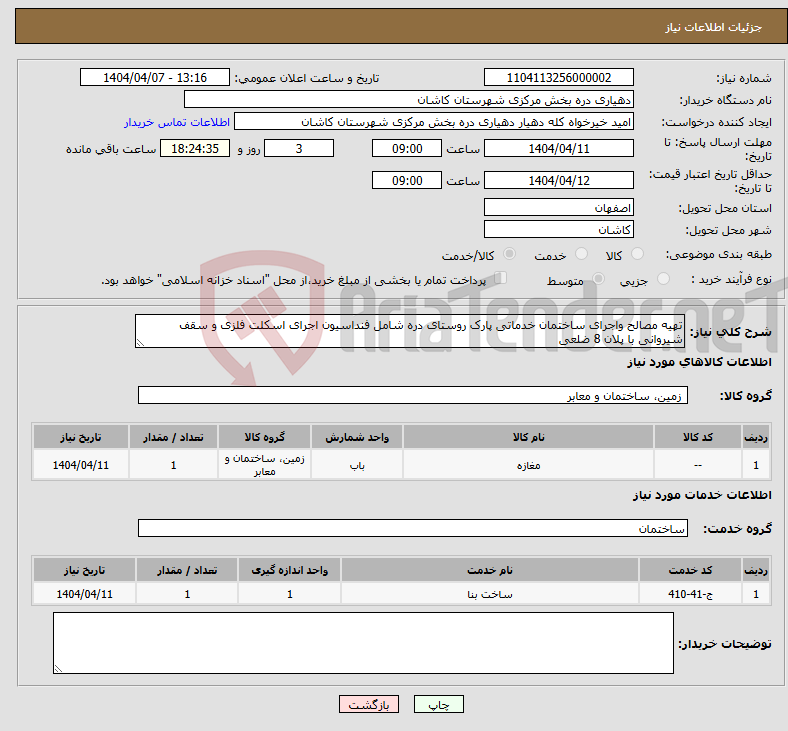Click the service code ج-41-410 cell

[691, 593]
